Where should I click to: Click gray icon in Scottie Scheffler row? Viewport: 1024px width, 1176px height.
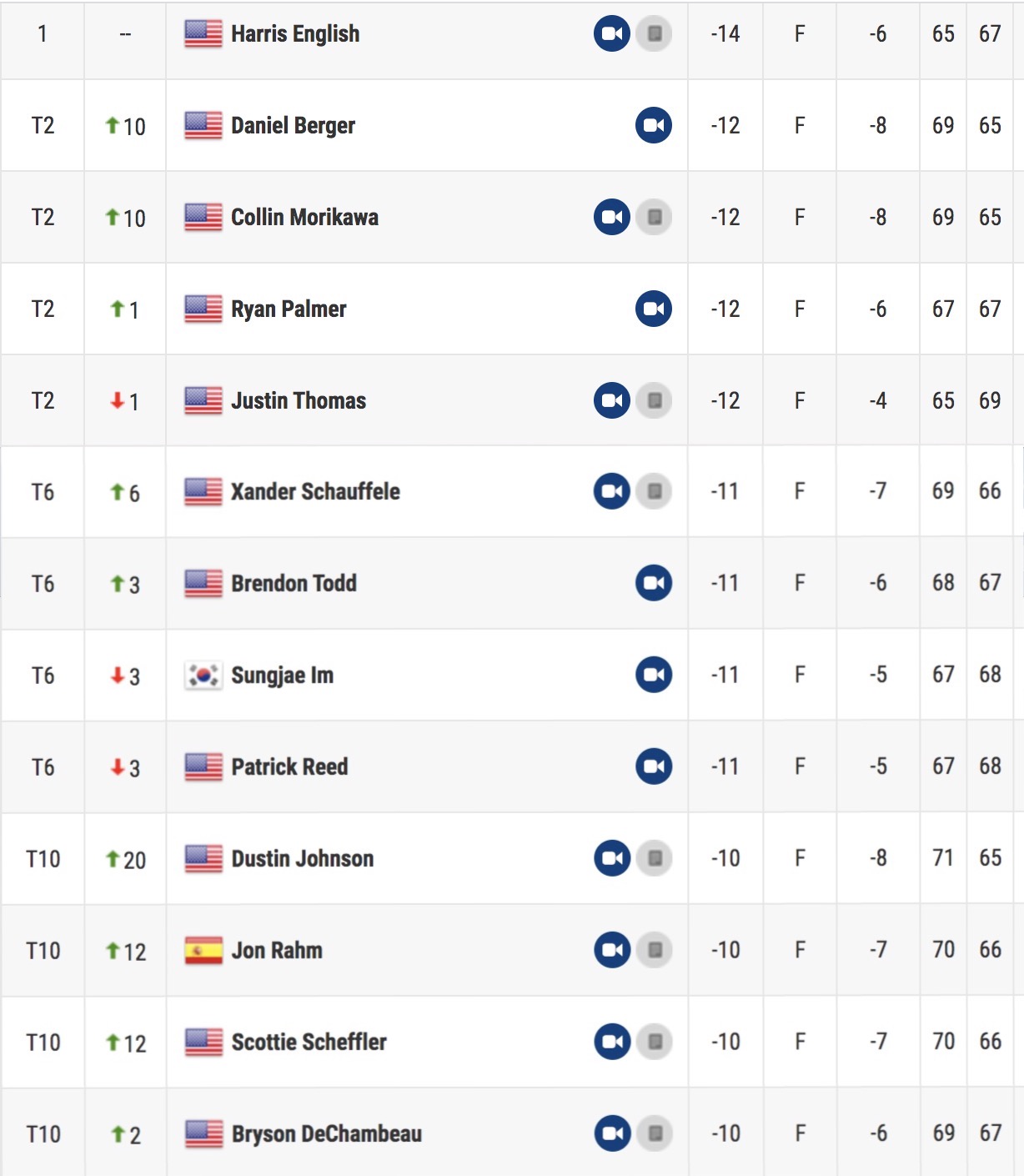[654, 1042]
